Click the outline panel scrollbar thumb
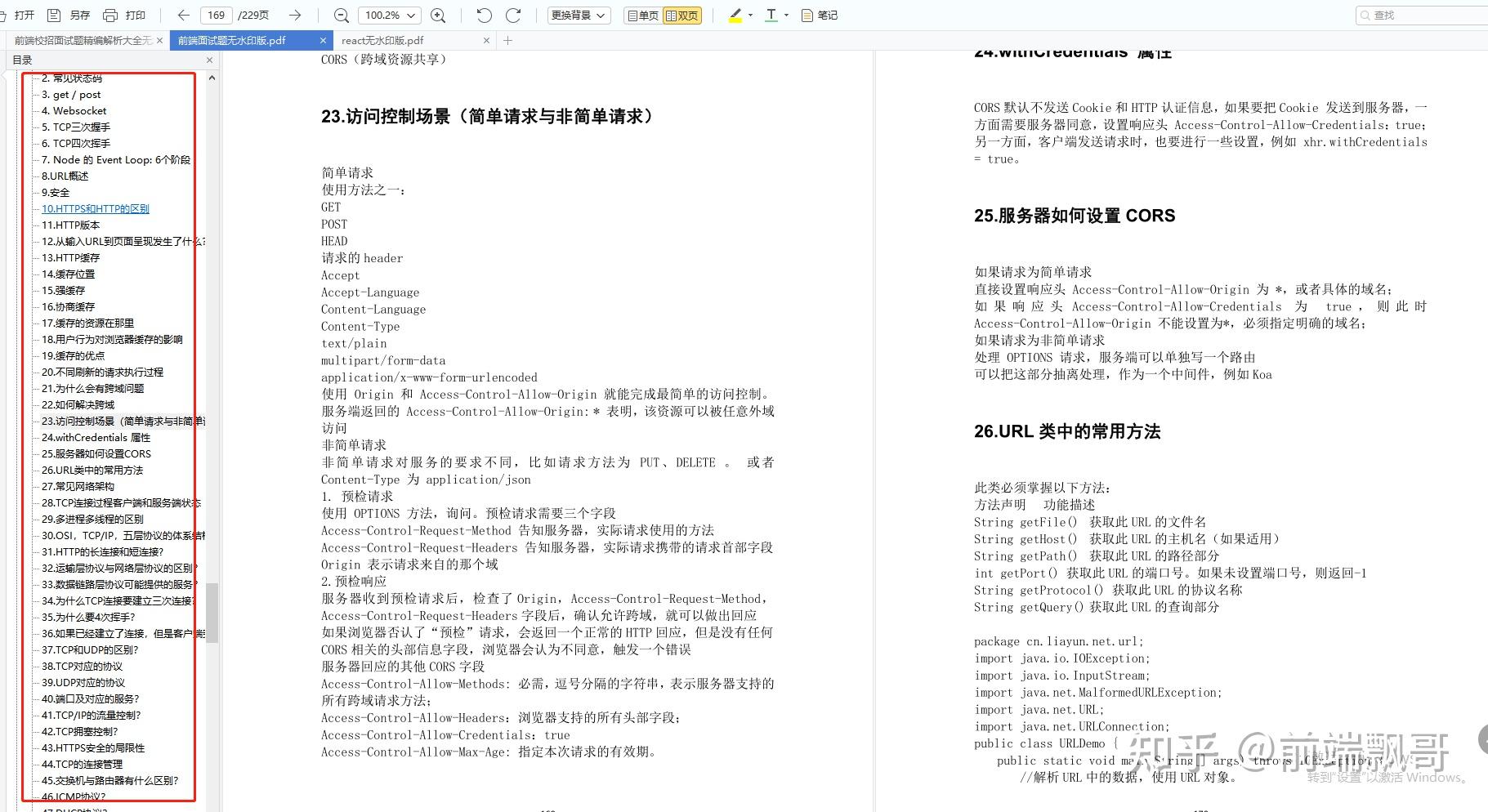 (212, 613)
